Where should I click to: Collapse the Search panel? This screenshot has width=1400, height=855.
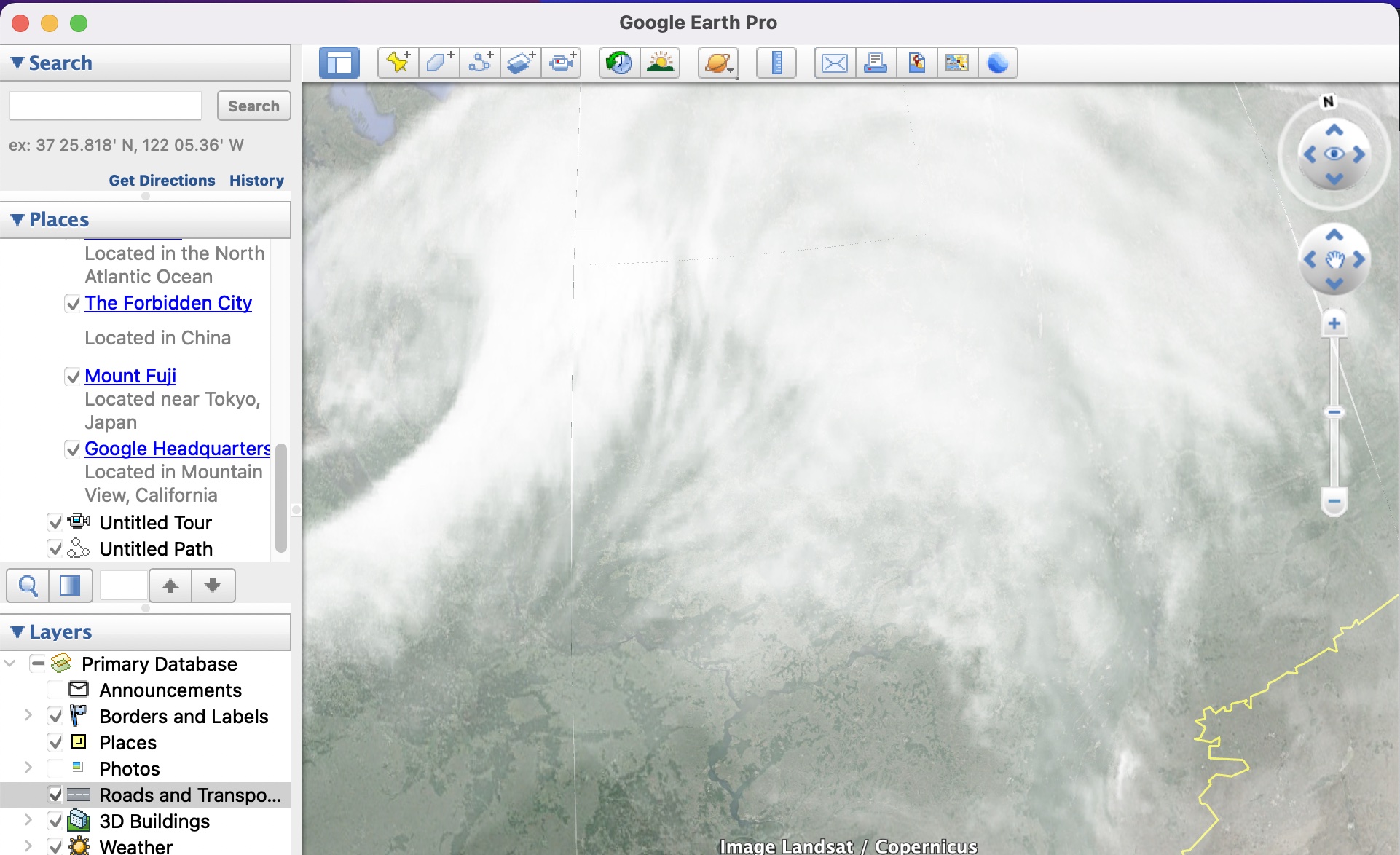coord(18,63)
